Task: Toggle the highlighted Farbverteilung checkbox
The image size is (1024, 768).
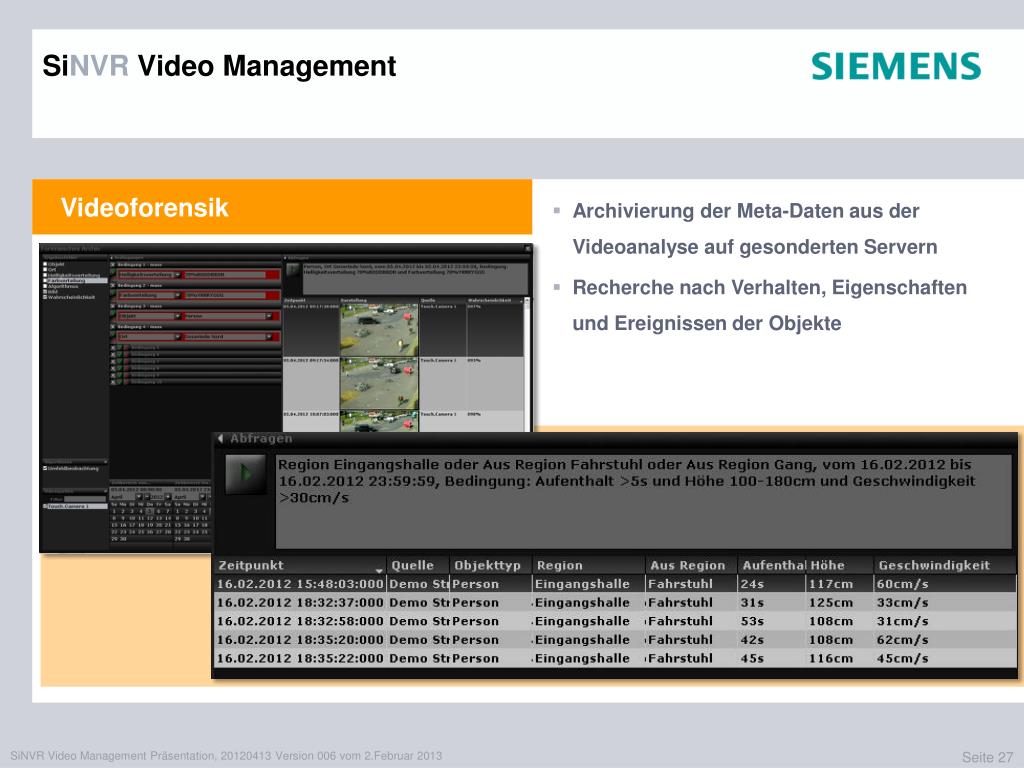Action: click(x=45, y=281)
